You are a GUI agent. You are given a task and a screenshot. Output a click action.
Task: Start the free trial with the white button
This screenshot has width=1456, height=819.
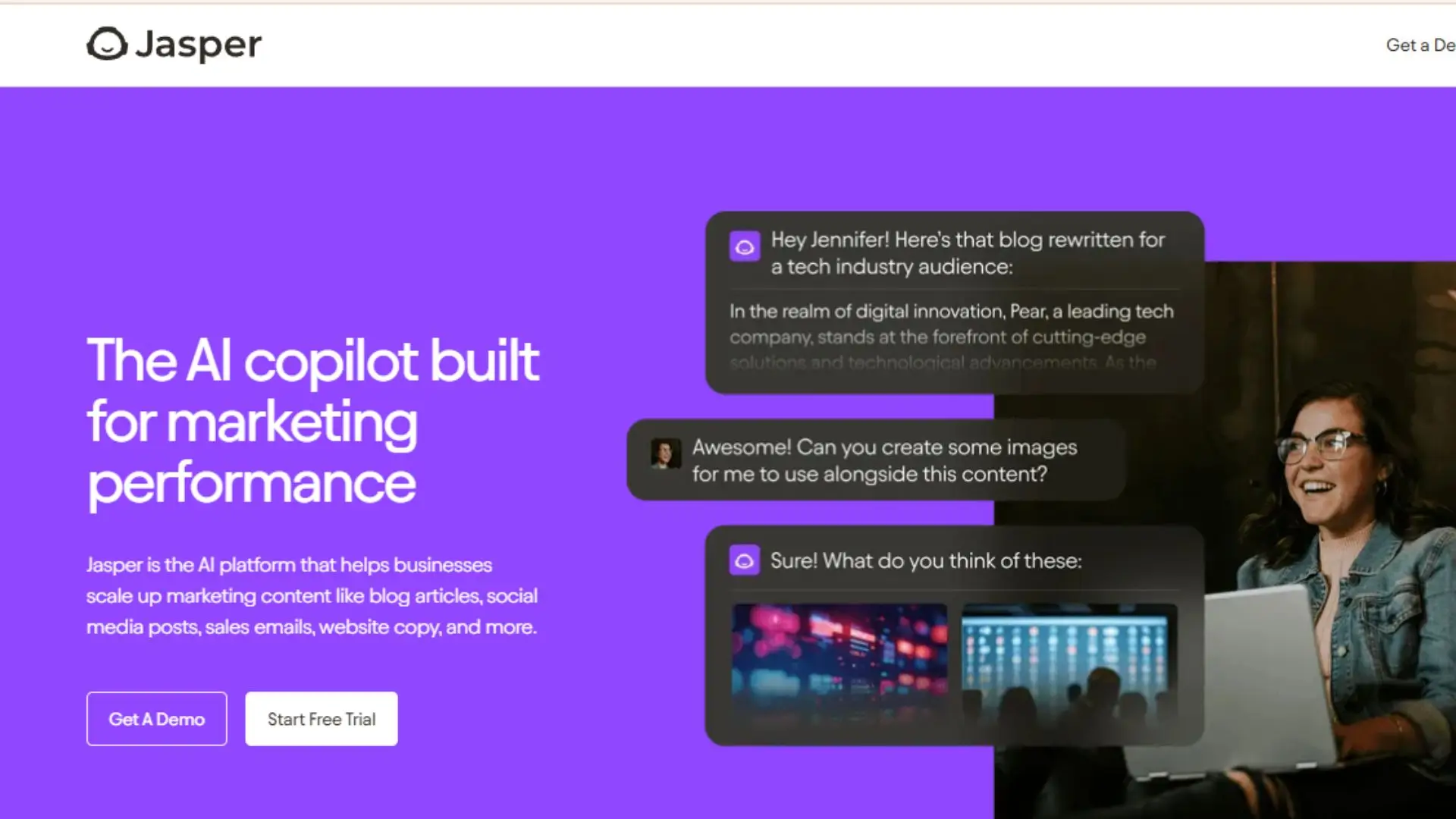pyautogui.click(x=322, y=719)
